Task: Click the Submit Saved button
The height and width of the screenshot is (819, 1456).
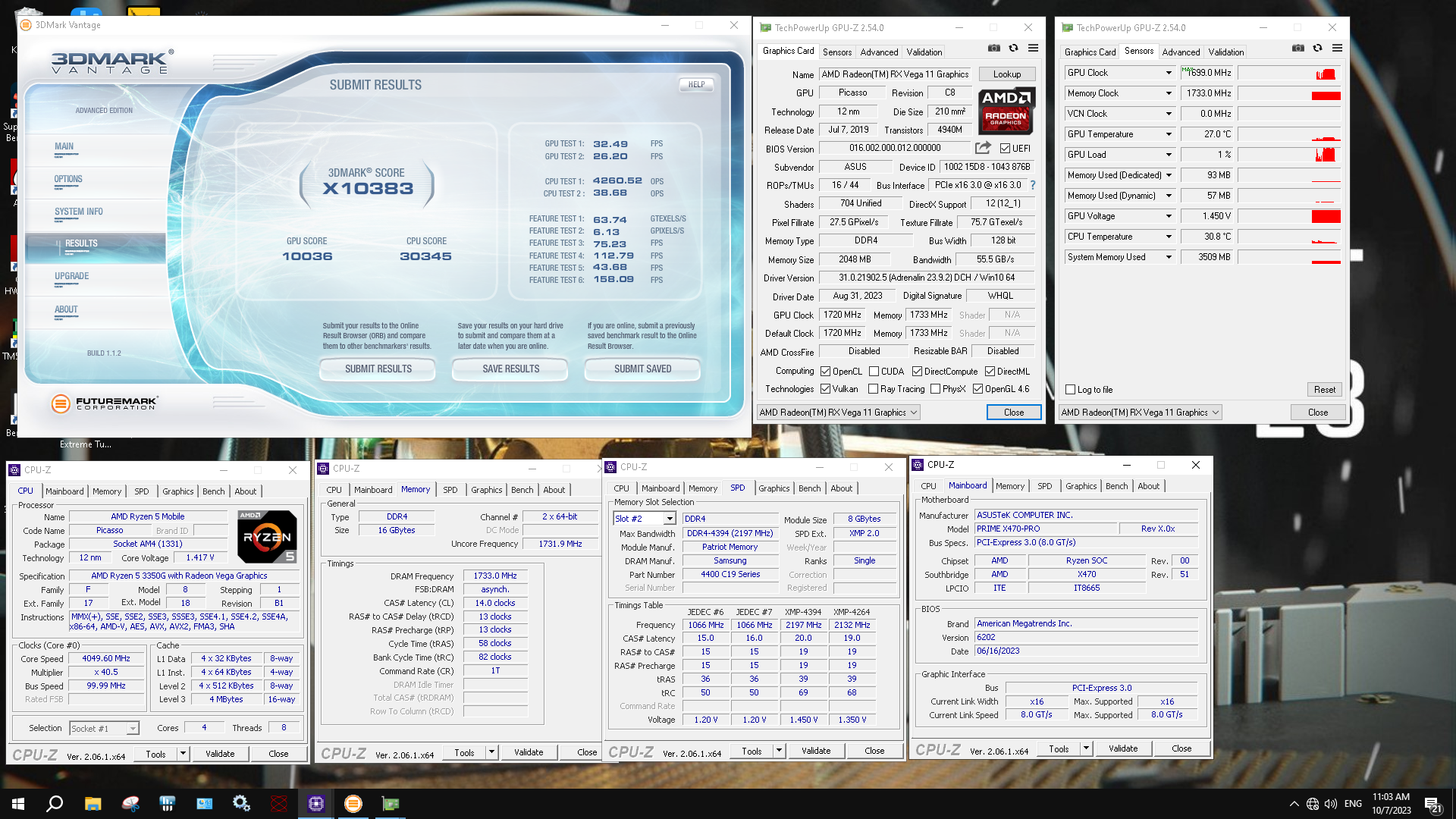Action: click(x=642, y=369)
